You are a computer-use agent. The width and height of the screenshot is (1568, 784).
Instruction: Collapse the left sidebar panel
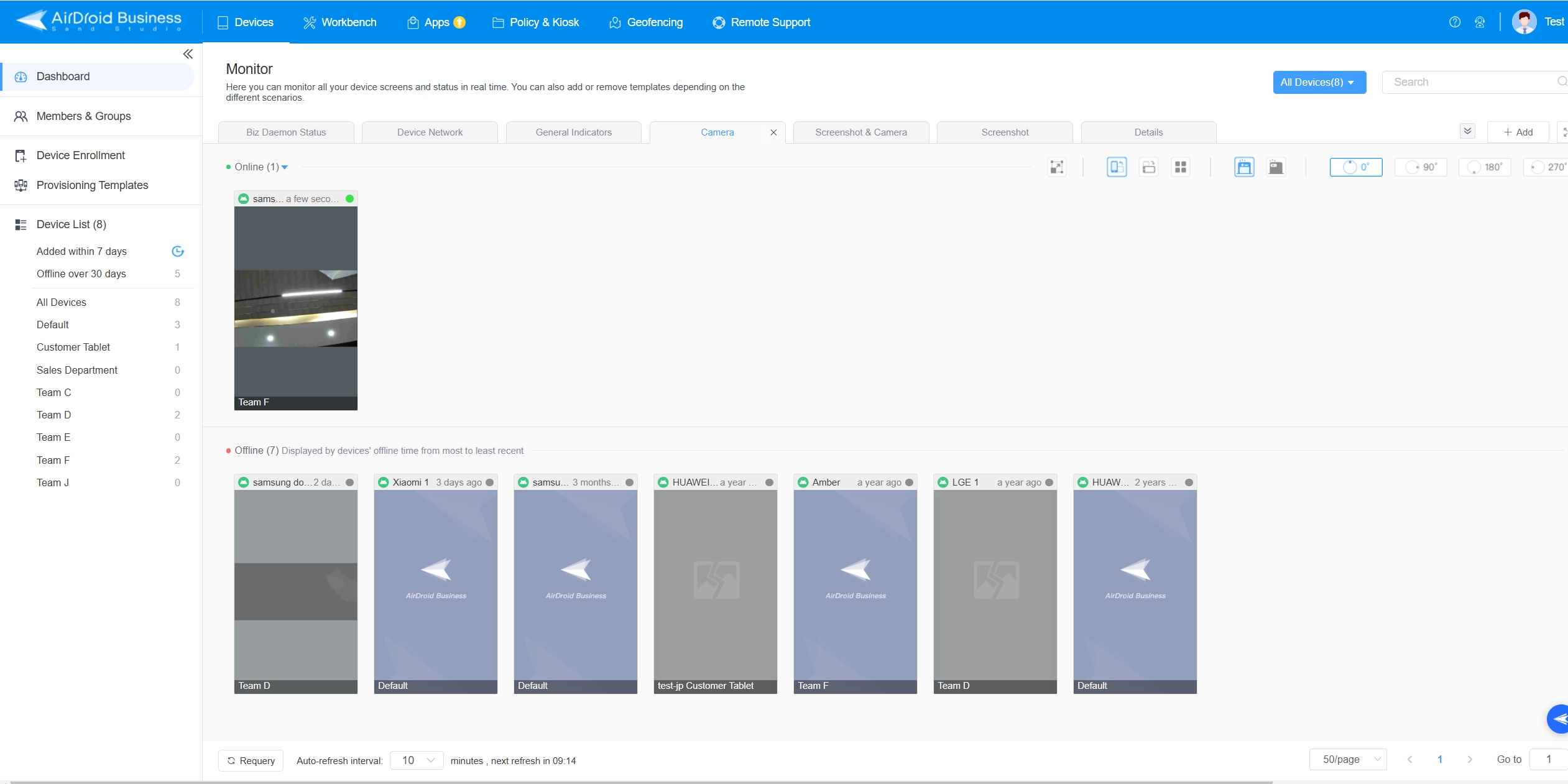coord(187,54)
